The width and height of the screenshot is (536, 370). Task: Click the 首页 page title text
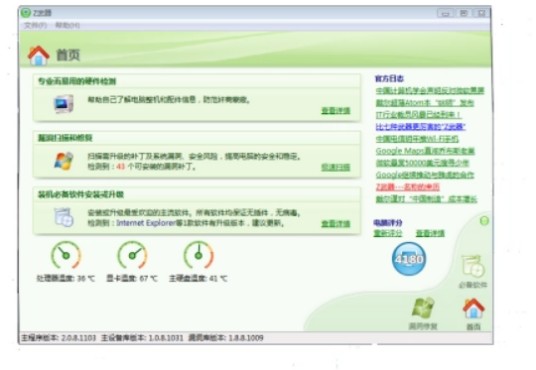(68, 55)
